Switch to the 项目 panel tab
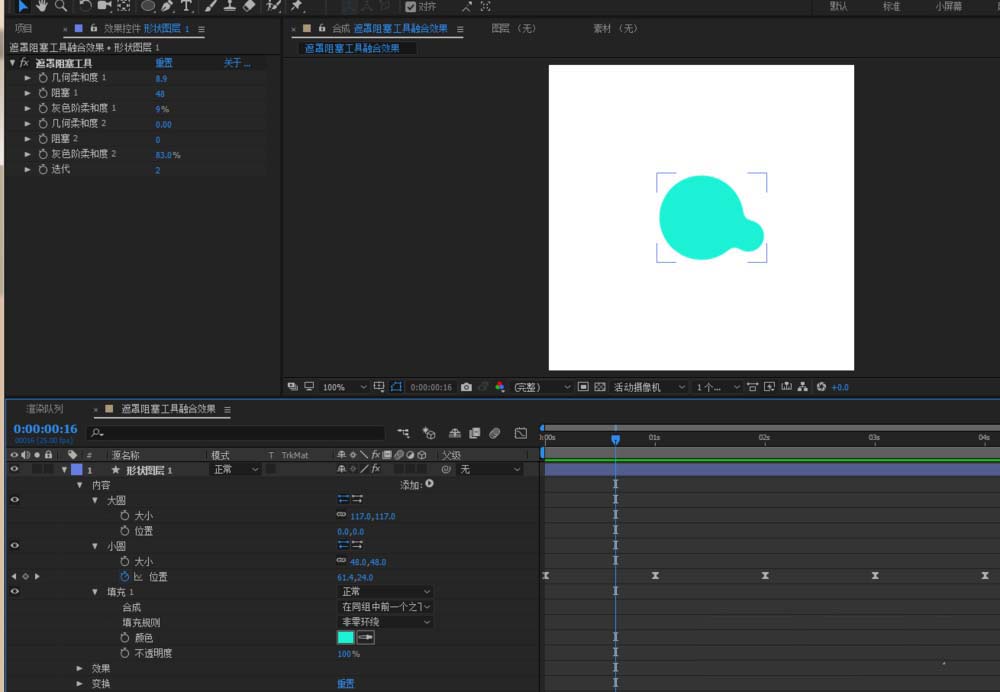The image size is (1000, 692). 22,29
